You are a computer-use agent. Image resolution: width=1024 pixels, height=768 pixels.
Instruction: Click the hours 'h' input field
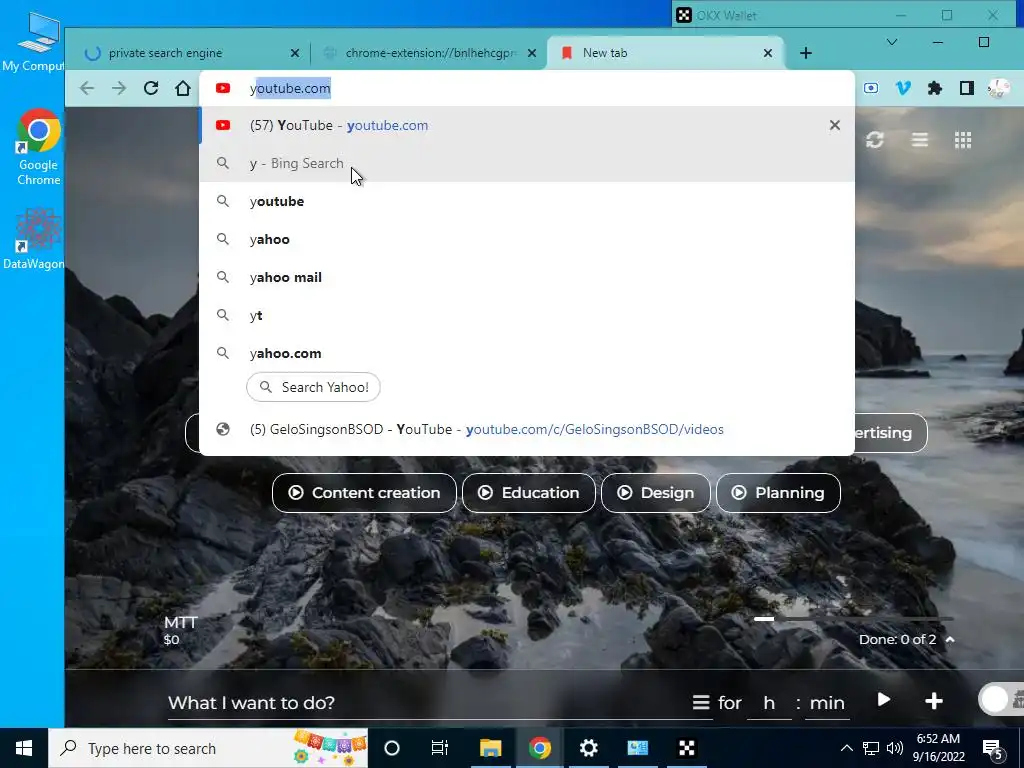769,703
